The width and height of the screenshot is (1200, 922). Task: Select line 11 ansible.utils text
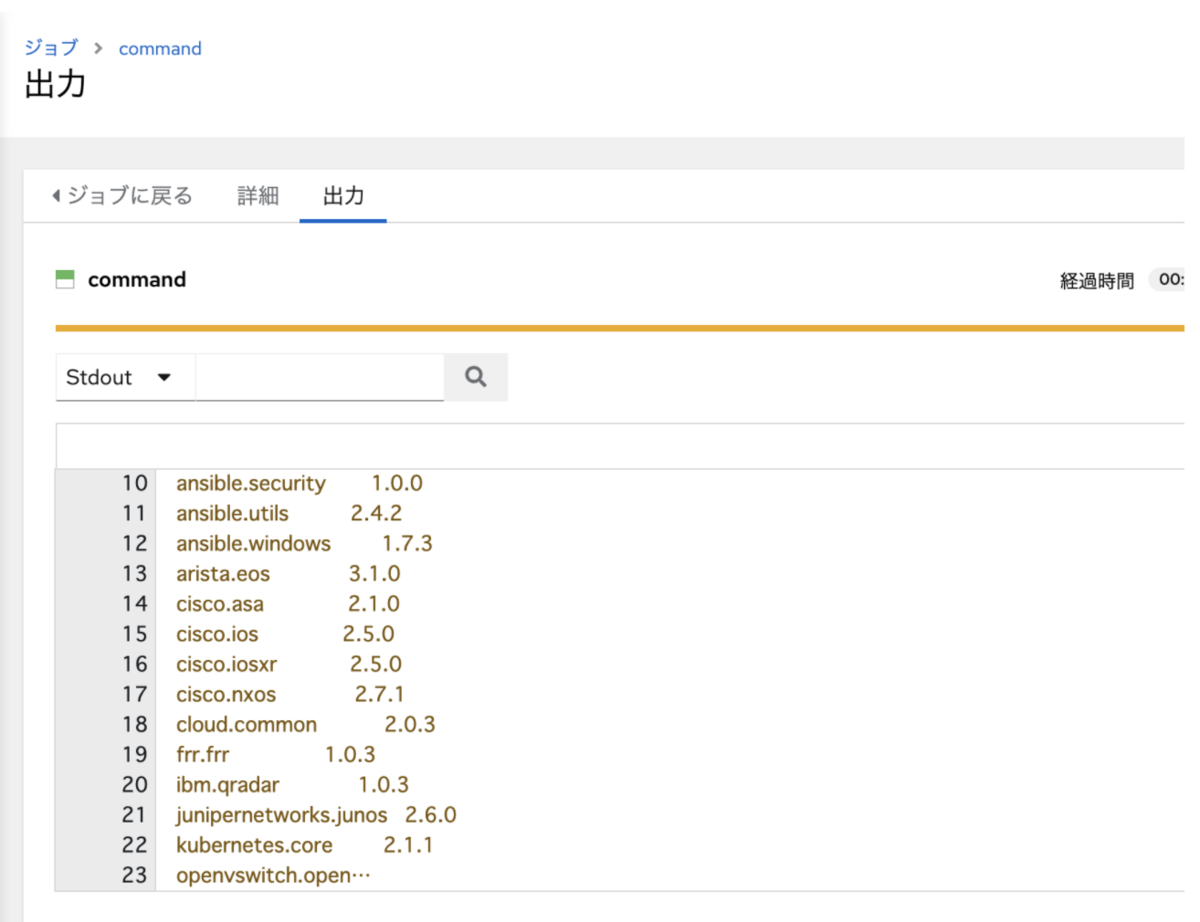click(232, 513)
